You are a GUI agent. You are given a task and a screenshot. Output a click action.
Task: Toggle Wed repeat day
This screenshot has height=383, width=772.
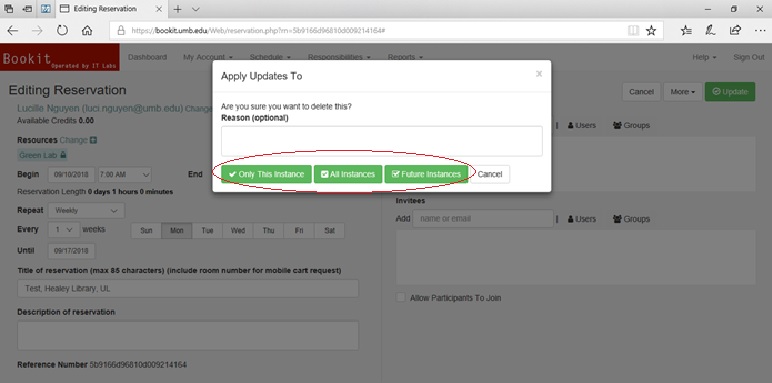tap(238, 230)
